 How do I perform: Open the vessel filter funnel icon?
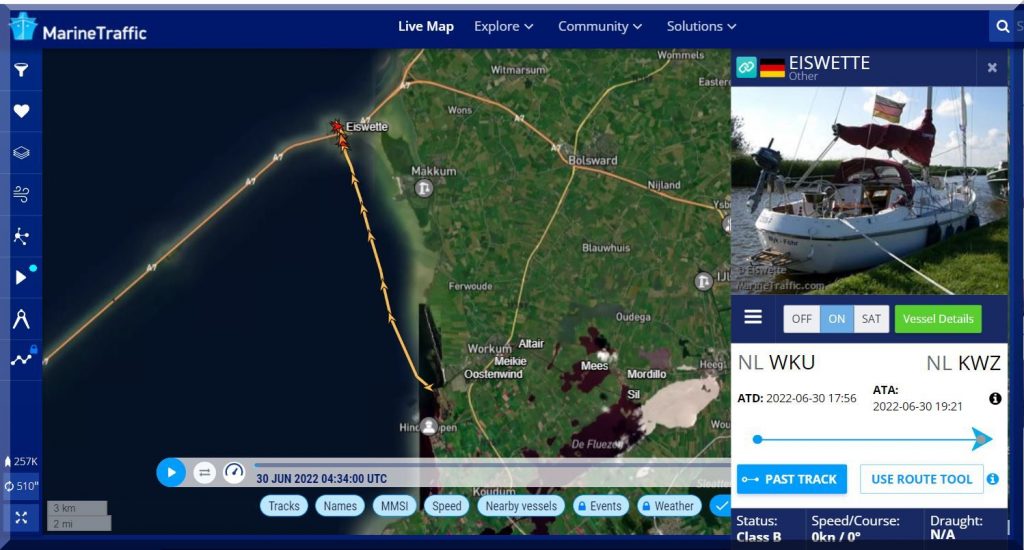[22, 69]
